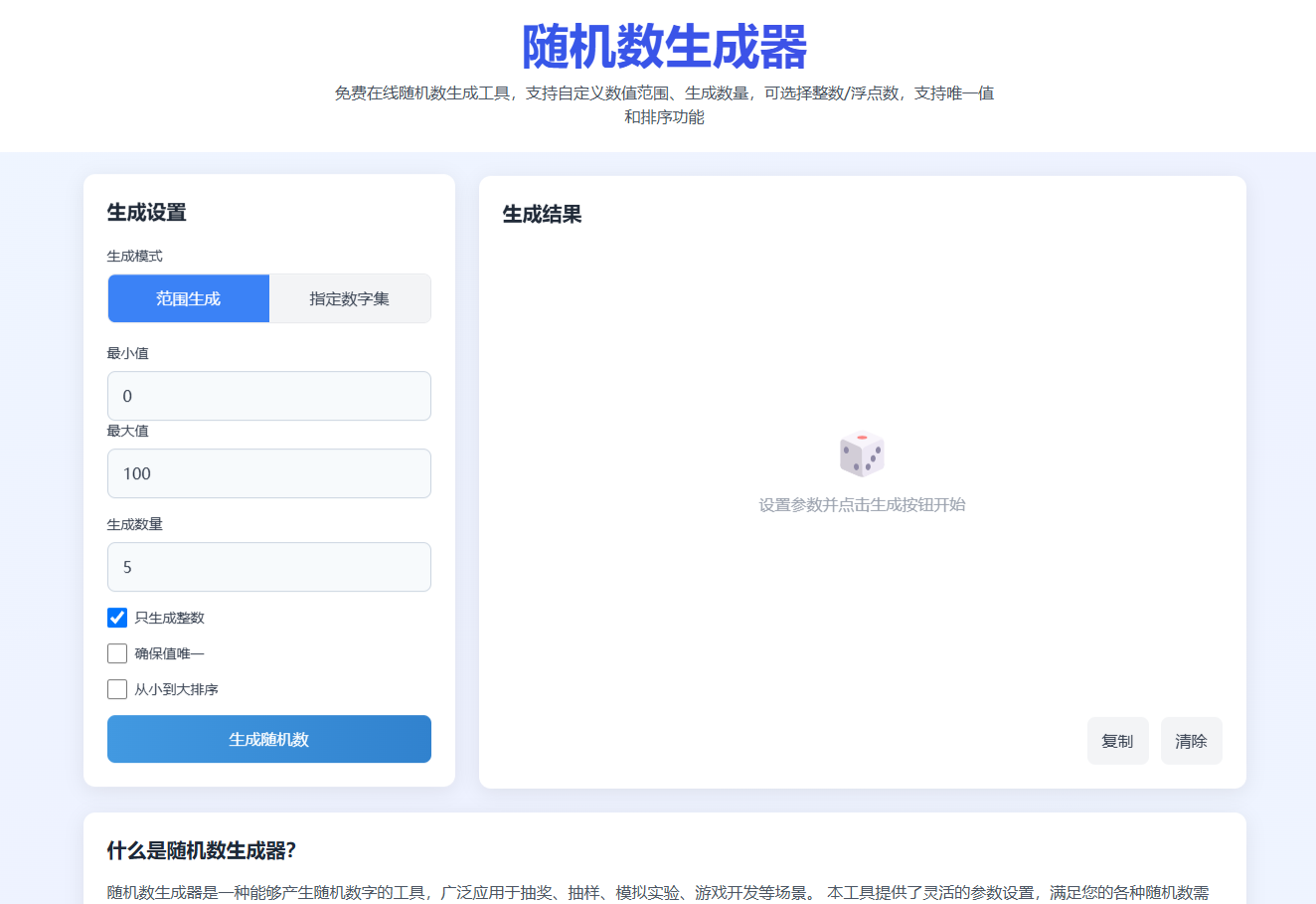Select the 范围生成 mode tab

point(189,298)
